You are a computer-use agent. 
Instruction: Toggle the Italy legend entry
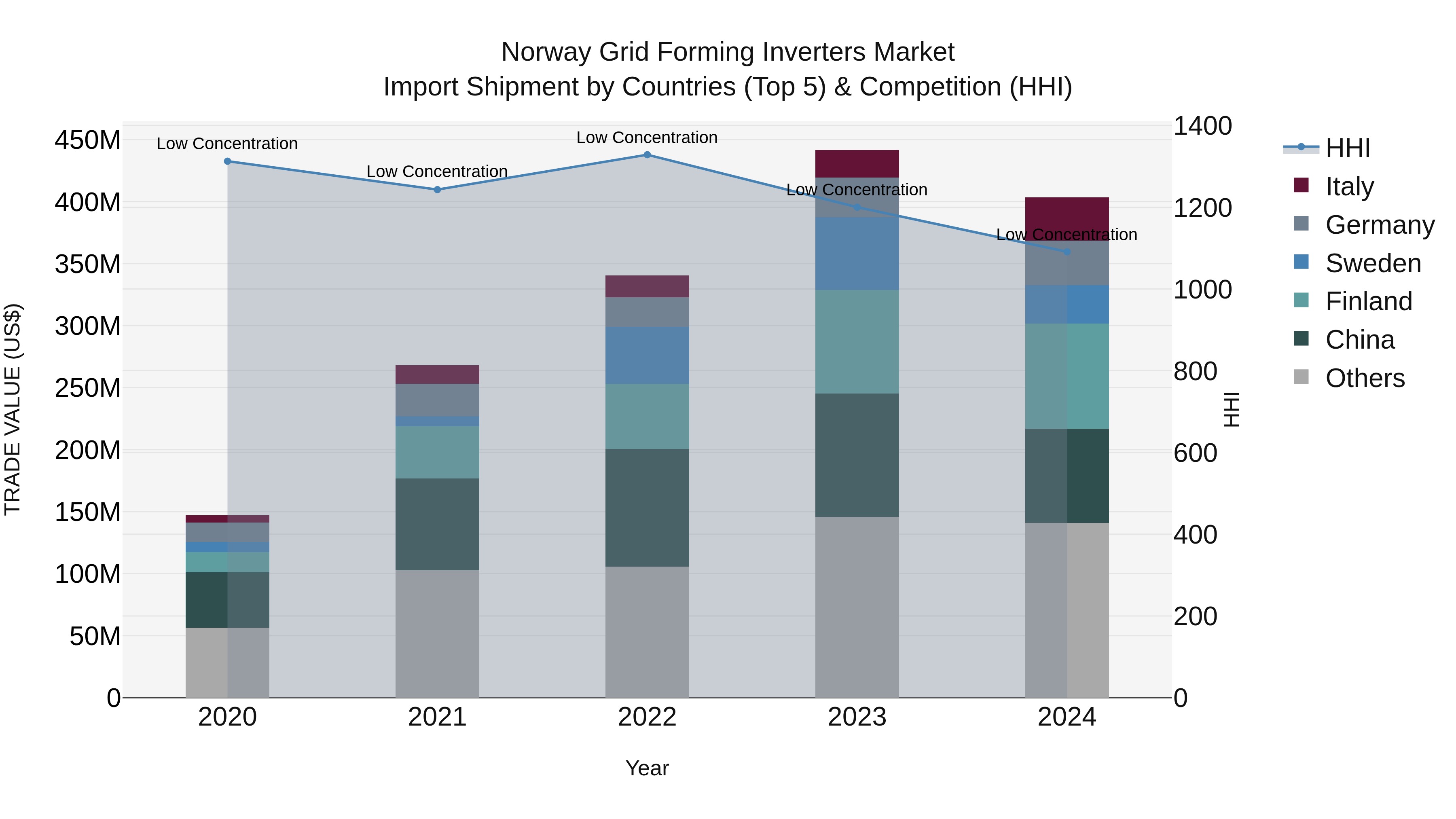pyautogui.click(x=1333, y=186)
